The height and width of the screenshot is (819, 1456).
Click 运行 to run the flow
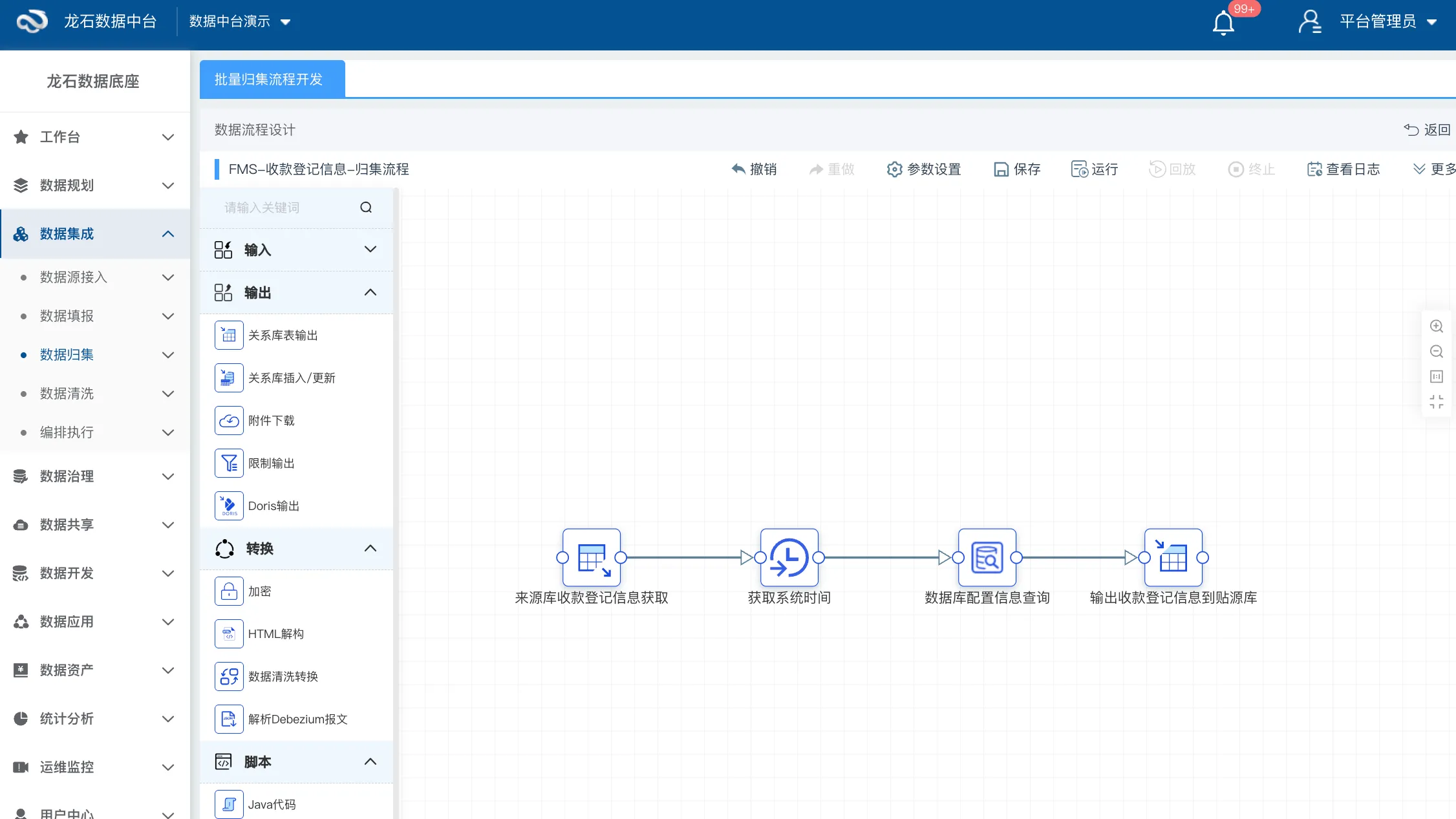pyautogui.click(x=1095, y=169)
